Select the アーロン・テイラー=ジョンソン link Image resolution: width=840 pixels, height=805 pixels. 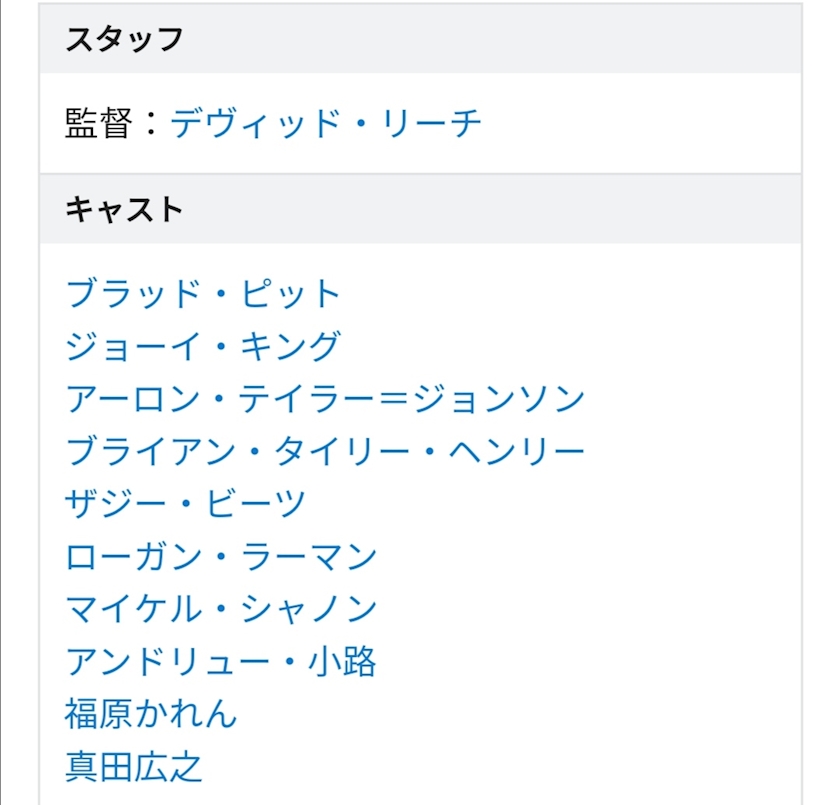click(325, 399)
